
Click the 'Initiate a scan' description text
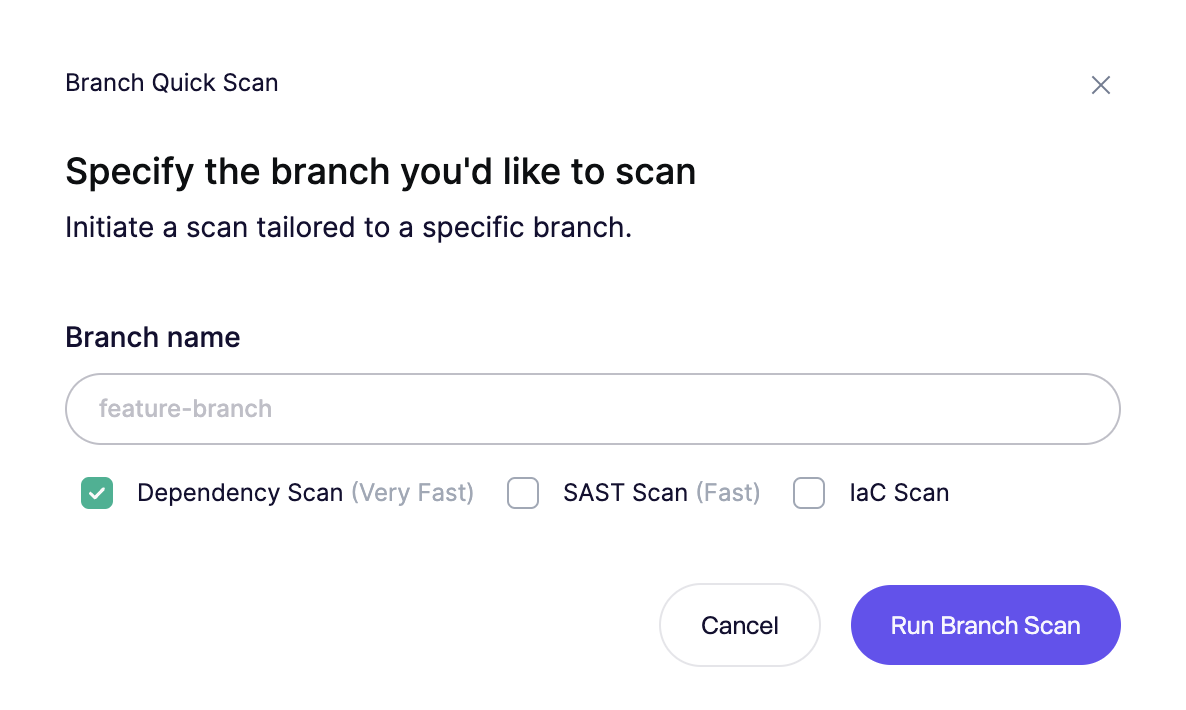pos(348,228)
